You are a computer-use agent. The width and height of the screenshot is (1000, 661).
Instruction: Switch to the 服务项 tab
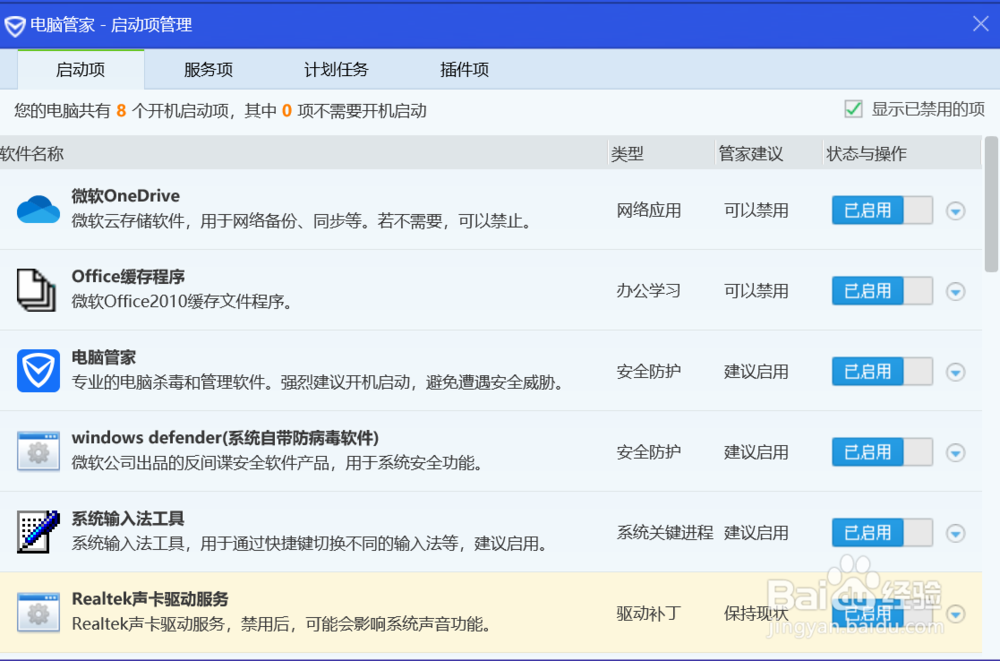click(x=209, y=70)
